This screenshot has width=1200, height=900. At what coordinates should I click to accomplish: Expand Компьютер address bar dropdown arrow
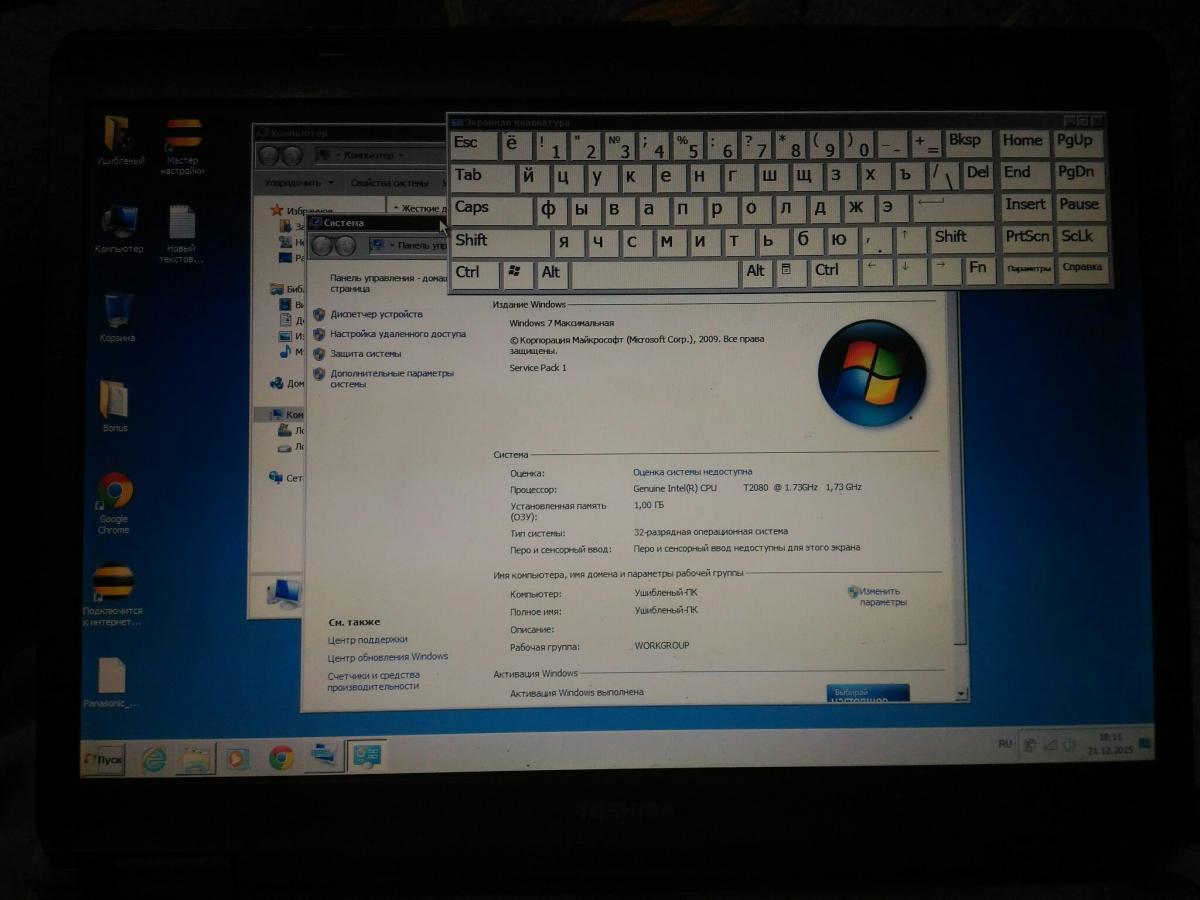pos(403,156)
